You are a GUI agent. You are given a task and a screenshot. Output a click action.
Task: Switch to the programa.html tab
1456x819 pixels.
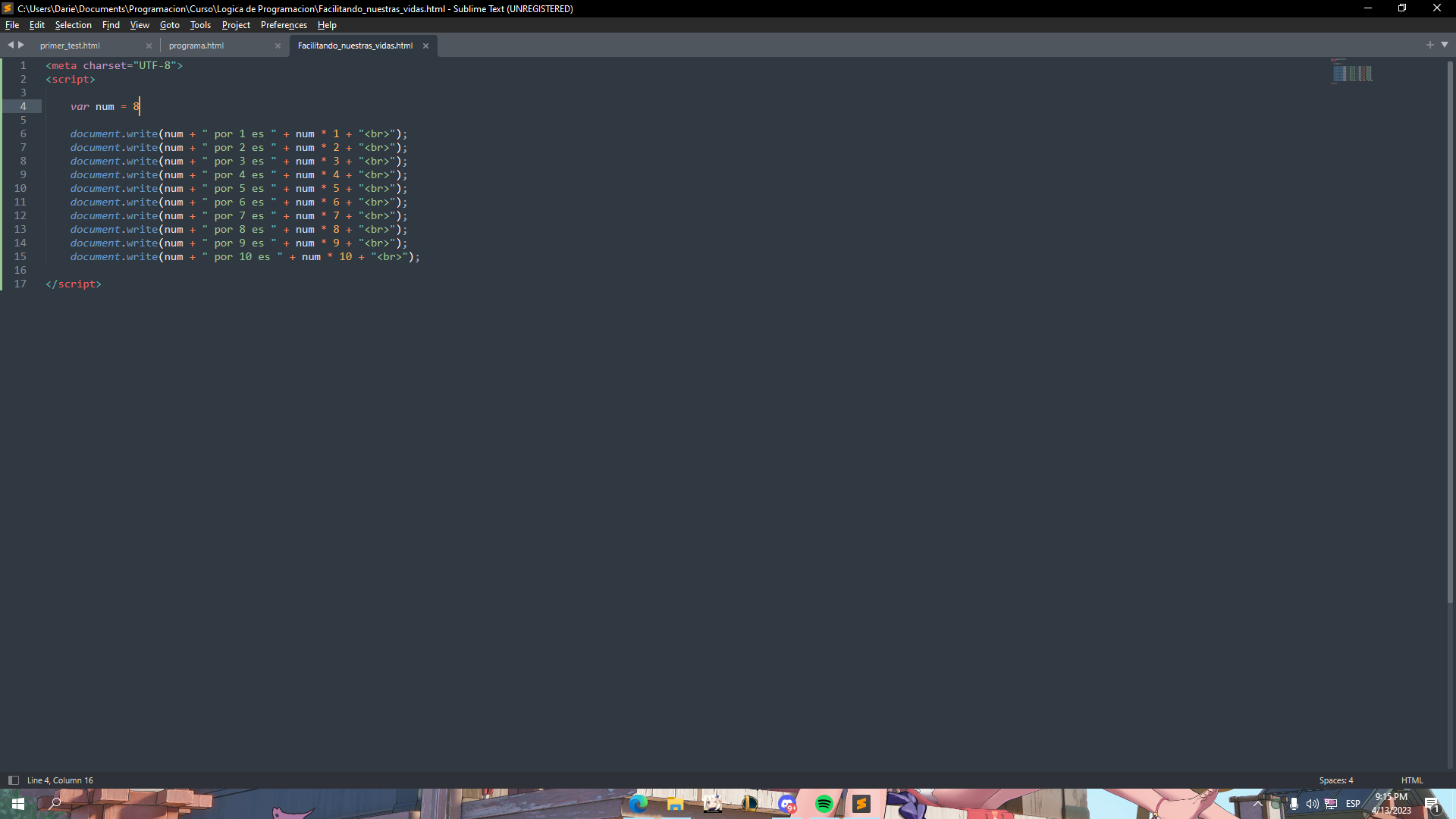pyautogui.click(x=196, y=45)
